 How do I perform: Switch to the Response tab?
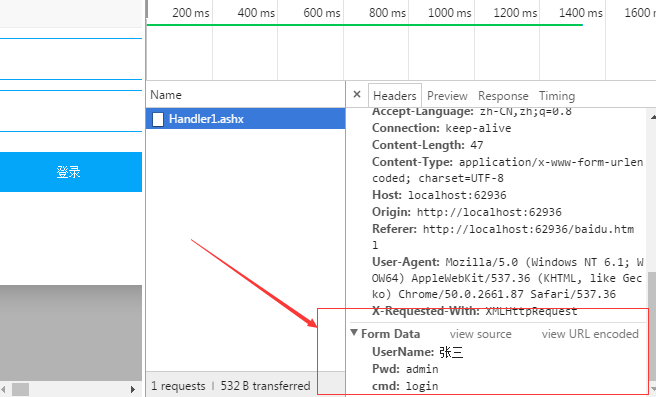tap(503, 96)
